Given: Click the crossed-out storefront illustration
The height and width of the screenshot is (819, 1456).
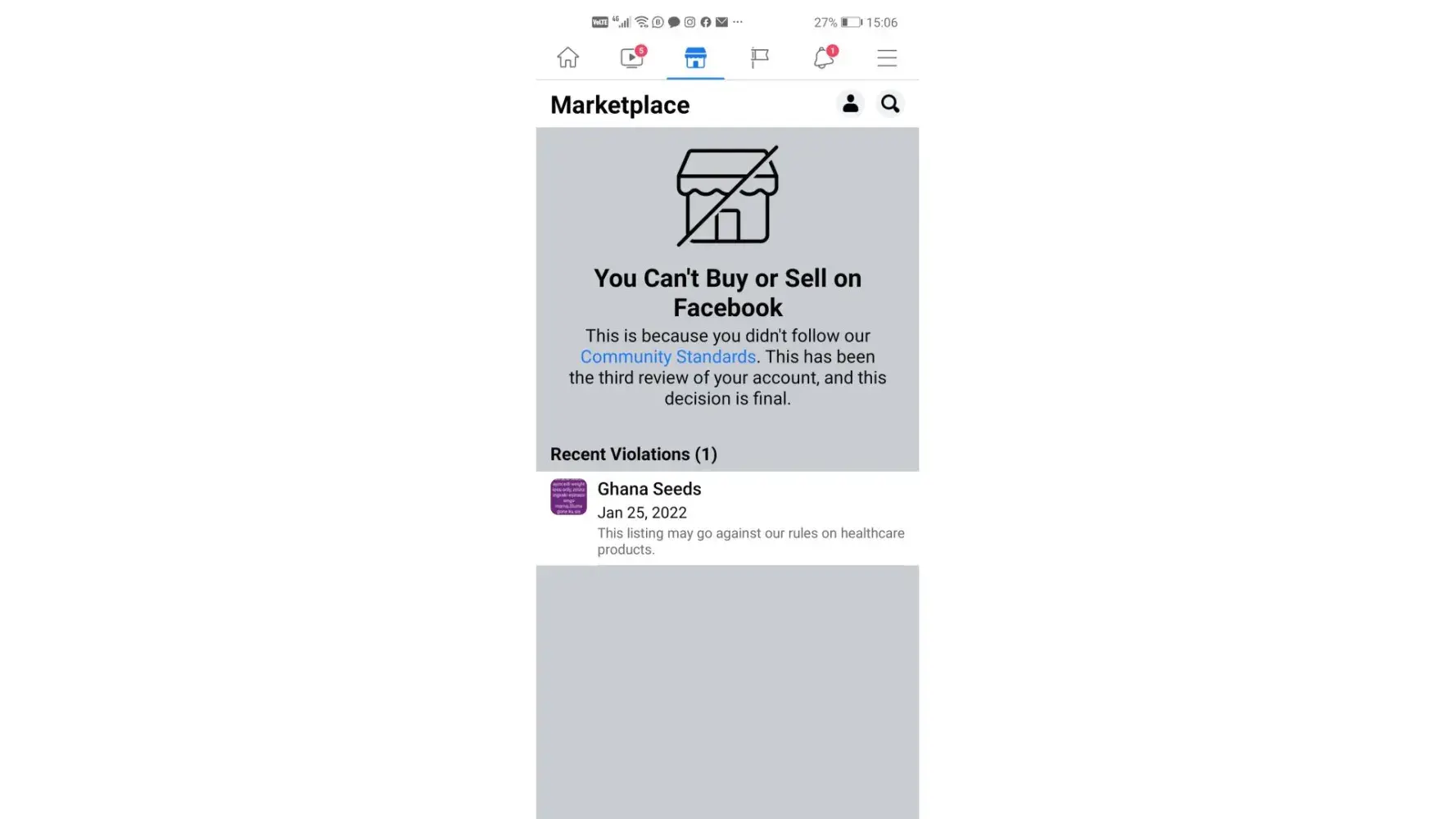Looking at the screenshot, I should 727,196.
